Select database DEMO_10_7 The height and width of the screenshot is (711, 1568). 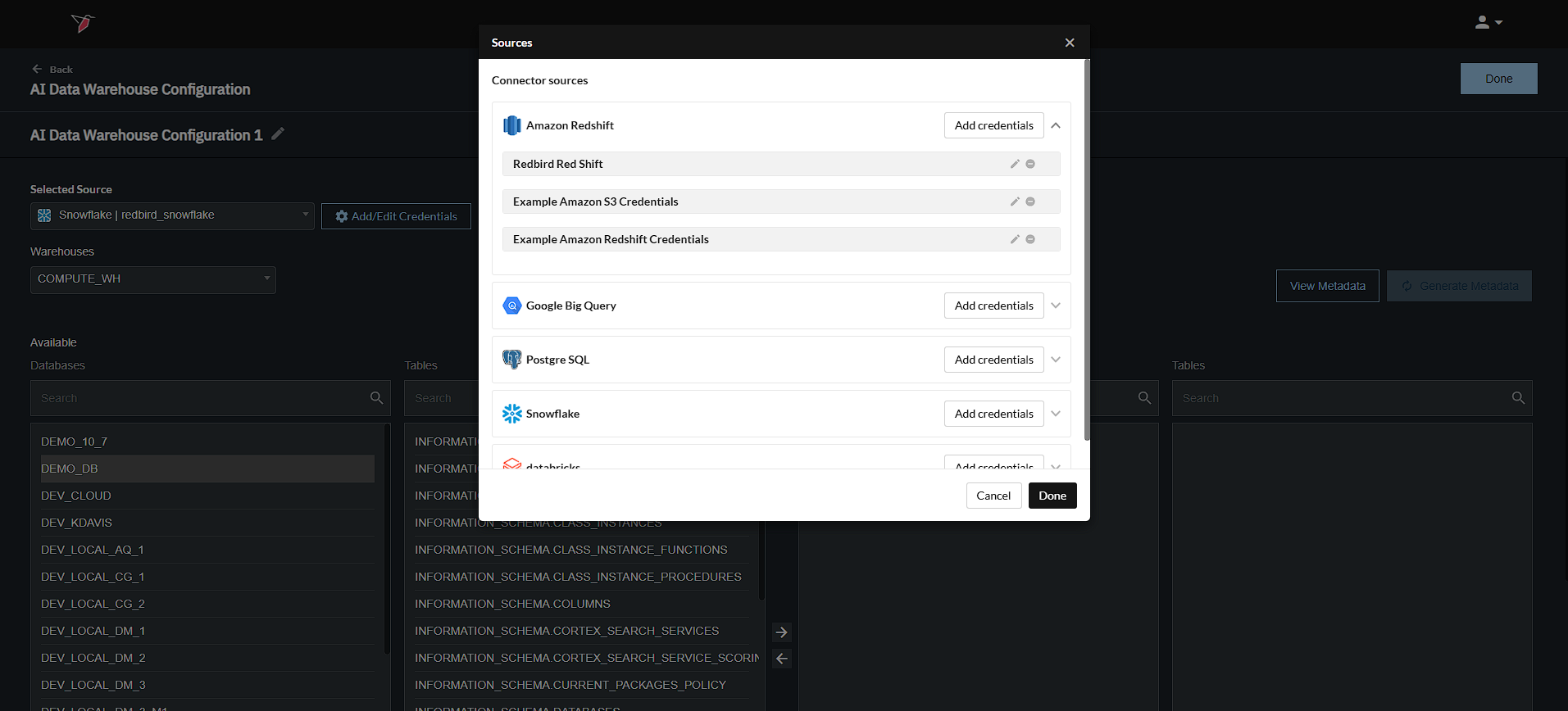point(207,442)
